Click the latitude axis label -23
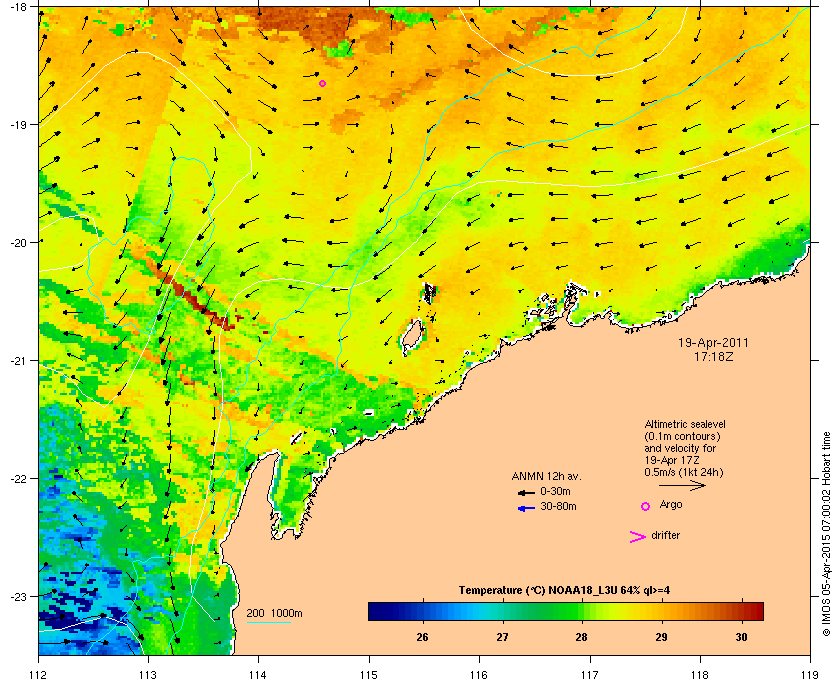Image resolution: width=840 pixels, height=680 pixels. click(x=18, y=596)
